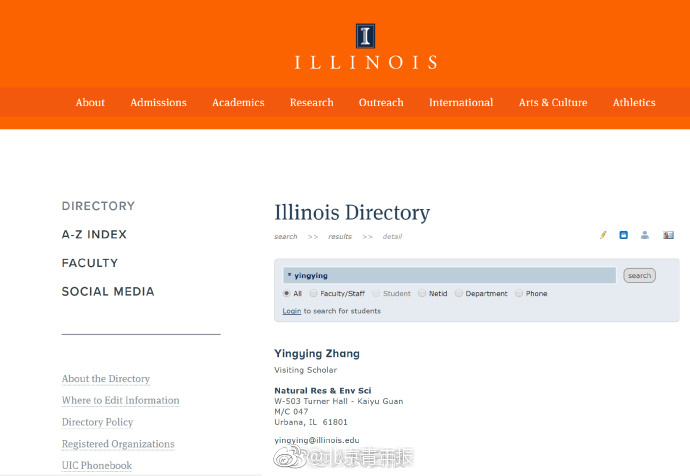Viewport: 690px width, 476px height.
Task: Click the 'Illinois Directory' page heading
Action: (352, 212)
